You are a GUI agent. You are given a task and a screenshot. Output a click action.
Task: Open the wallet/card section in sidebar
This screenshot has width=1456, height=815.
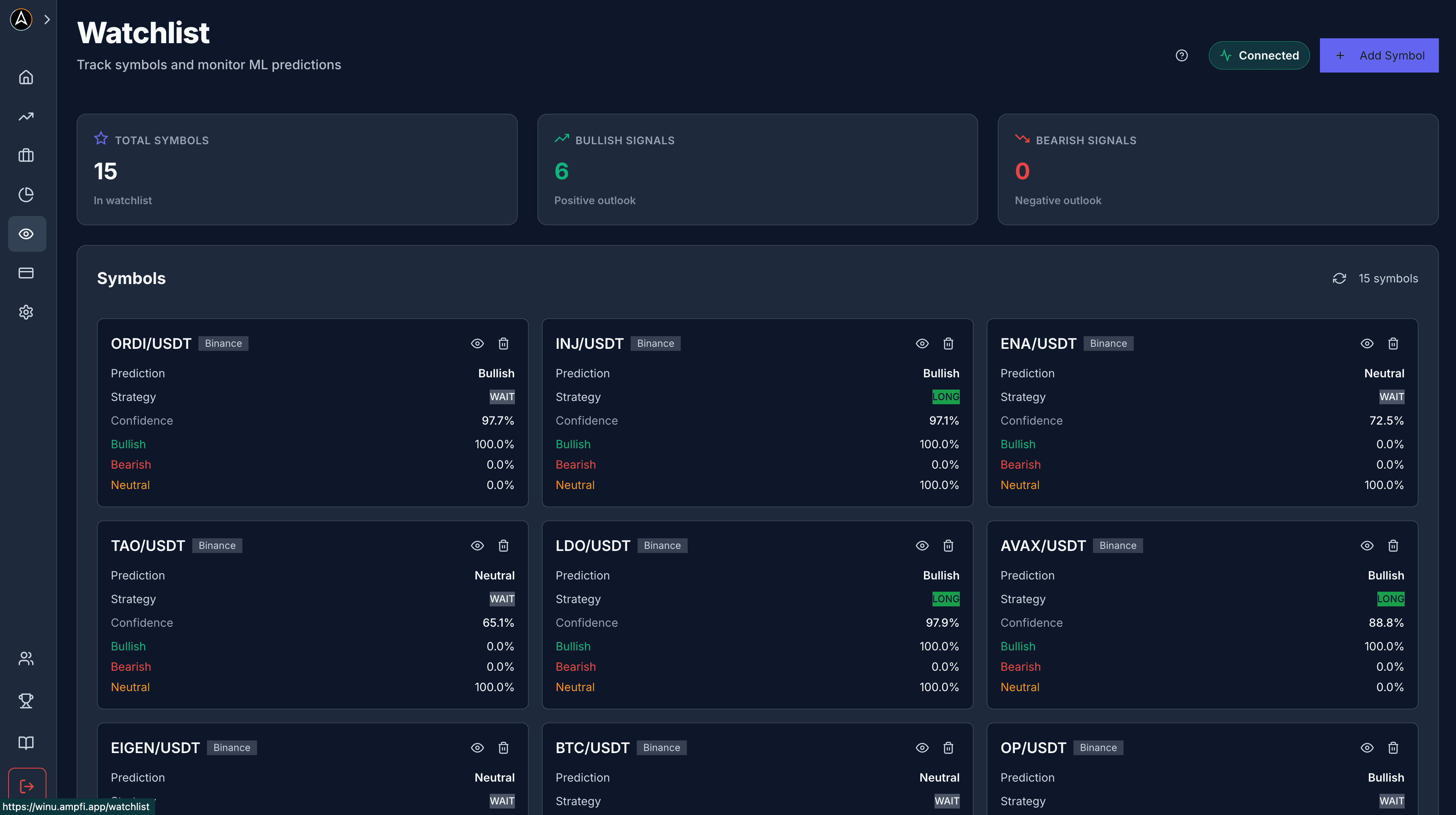pos(26,273)
